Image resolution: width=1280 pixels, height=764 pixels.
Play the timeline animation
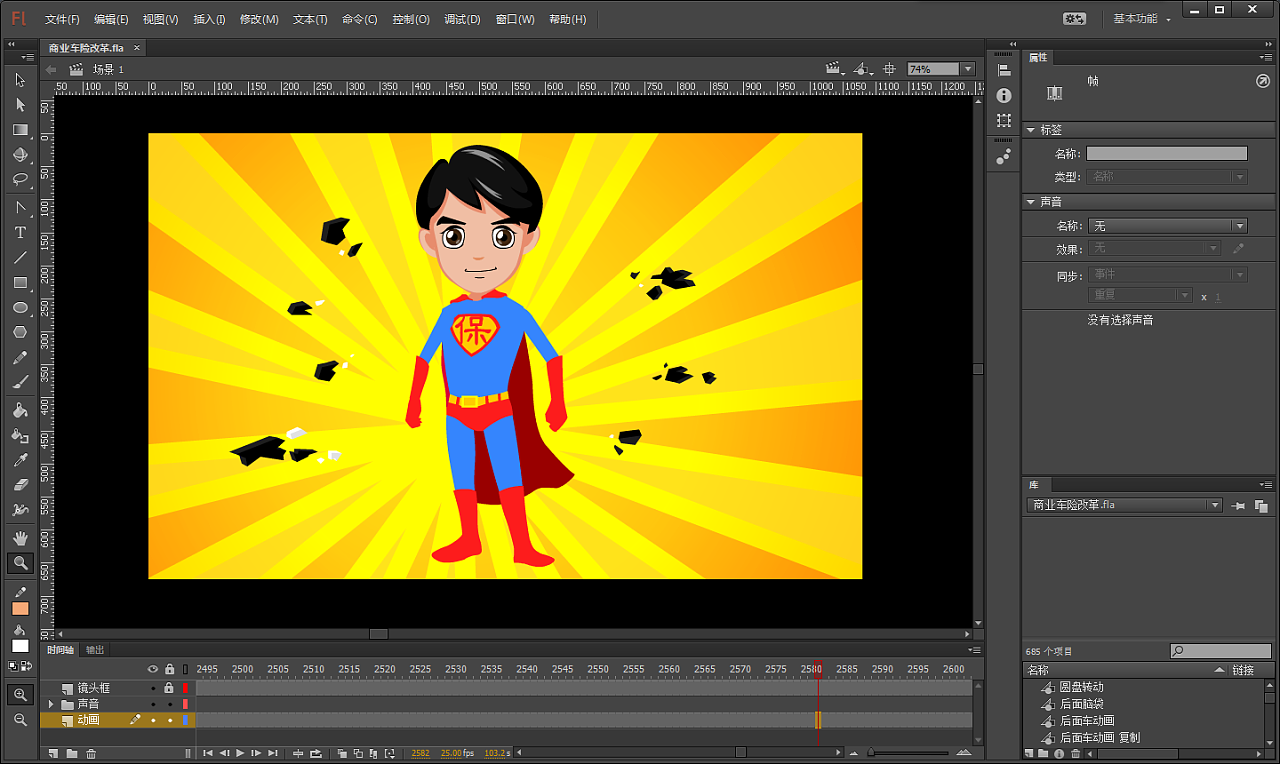[x=240, y=753]
